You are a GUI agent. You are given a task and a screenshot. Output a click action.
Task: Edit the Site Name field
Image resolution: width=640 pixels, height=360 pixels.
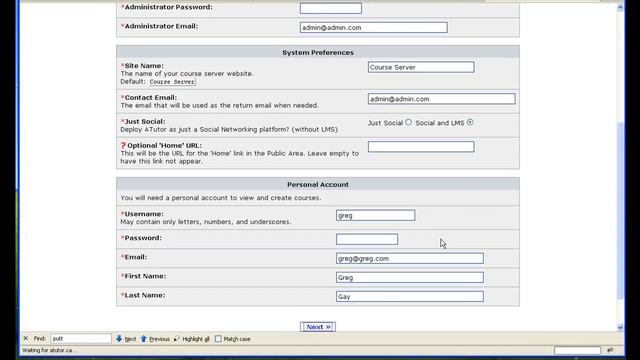pyautogui.click(x=421, y=67)
